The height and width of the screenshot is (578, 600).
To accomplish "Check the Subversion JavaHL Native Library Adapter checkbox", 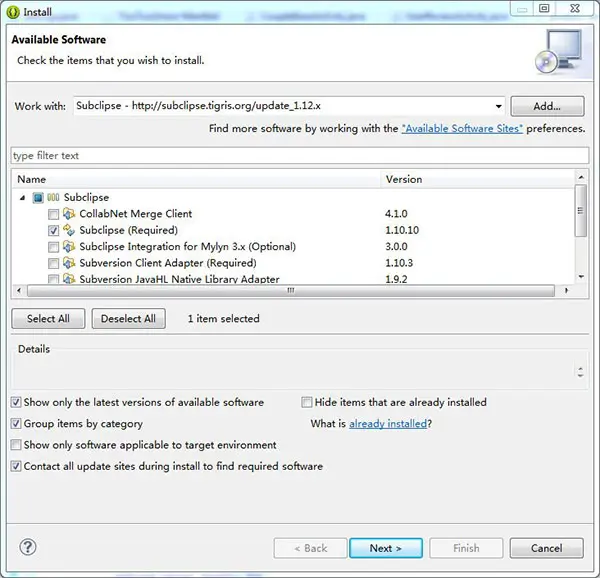I will (54, 279).
